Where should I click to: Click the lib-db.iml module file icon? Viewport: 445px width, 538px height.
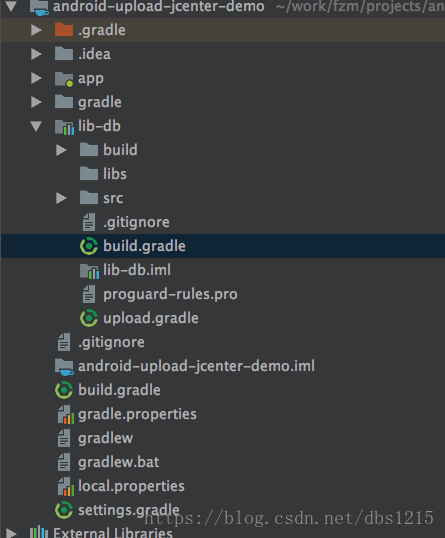pos(89,271)
